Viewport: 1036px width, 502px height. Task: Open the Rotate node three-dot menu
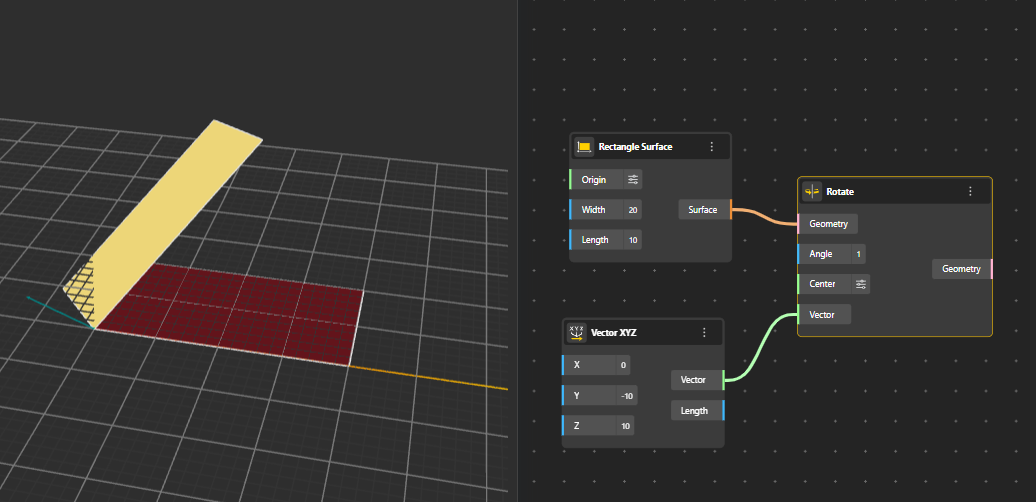pyautogui.click(x=970, y=192)
